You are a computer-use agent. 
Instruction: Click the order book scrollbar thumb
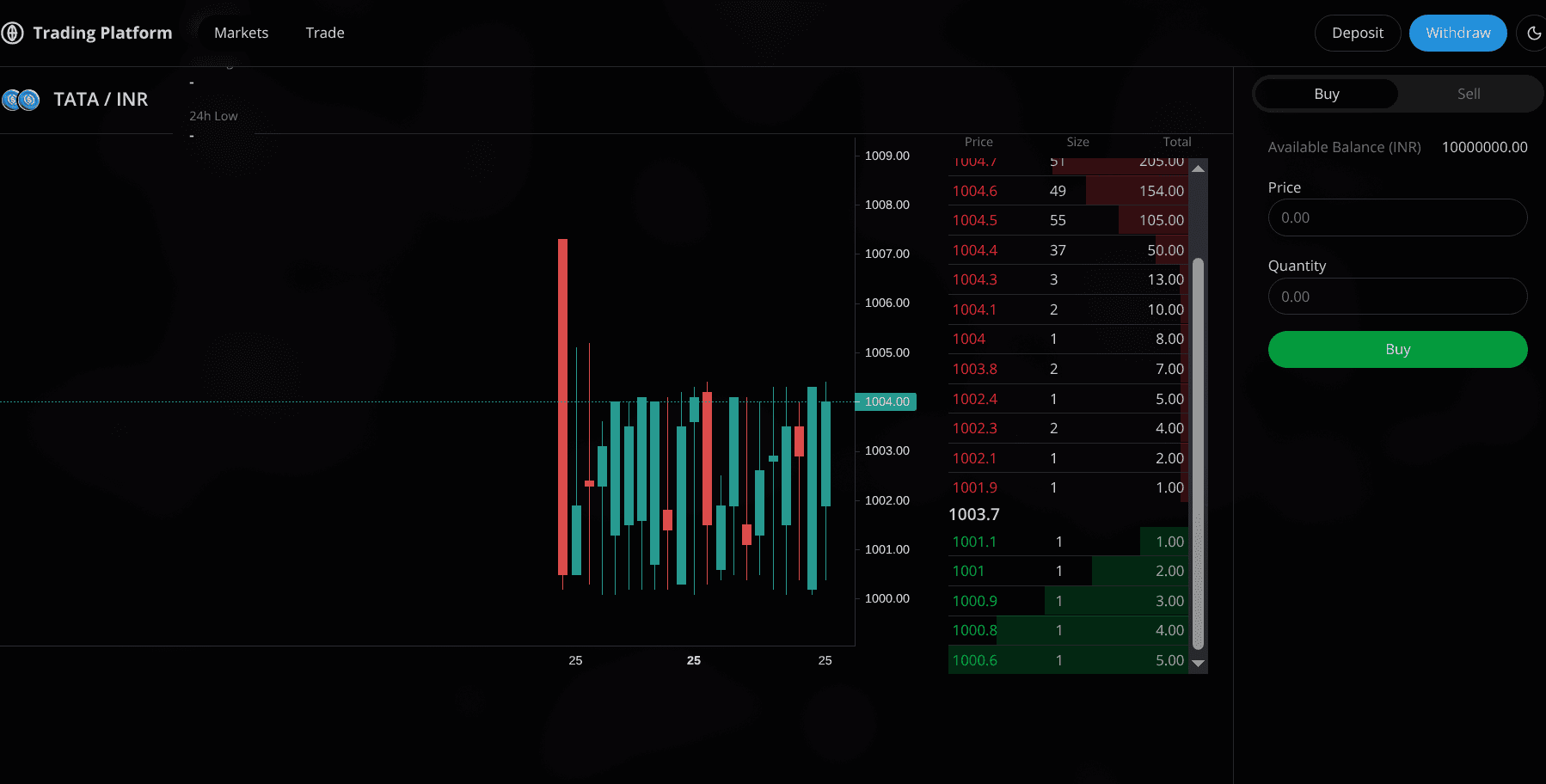(x=1198, y=453)
